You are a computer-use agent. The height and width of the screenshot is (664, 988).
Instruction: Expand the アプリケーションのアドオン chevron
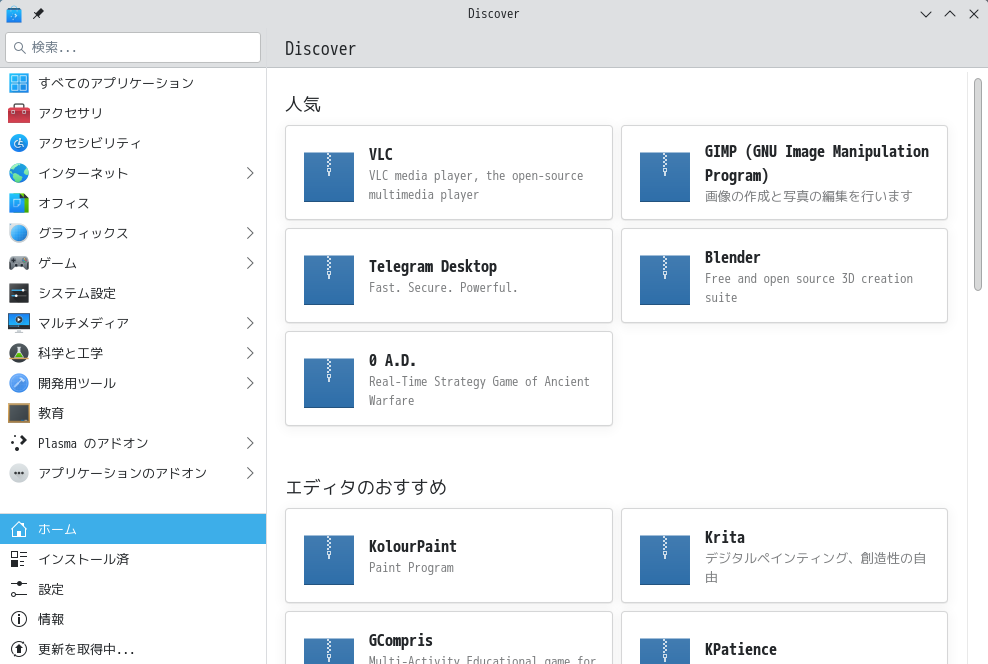pyautogui.click(x=250, y=473)
